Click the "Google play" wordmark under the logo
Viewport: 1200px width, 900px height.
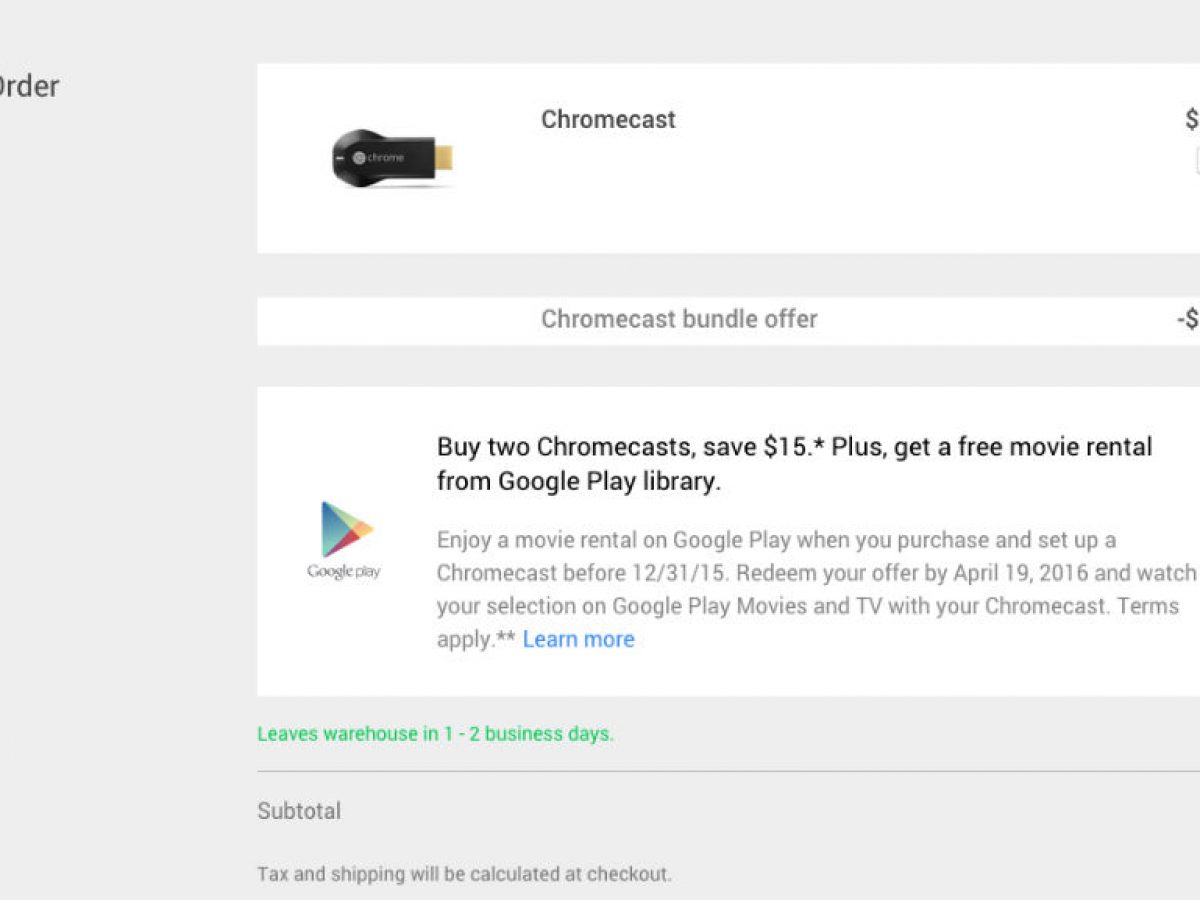(343, 572)
